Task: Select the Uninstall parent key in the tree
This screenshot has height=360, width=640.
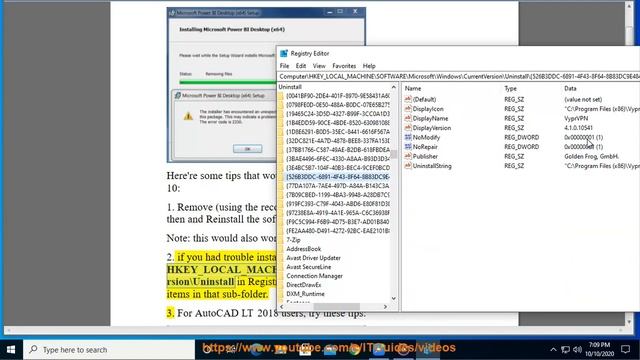Action: pyautogui.click(x=290, y=87)
